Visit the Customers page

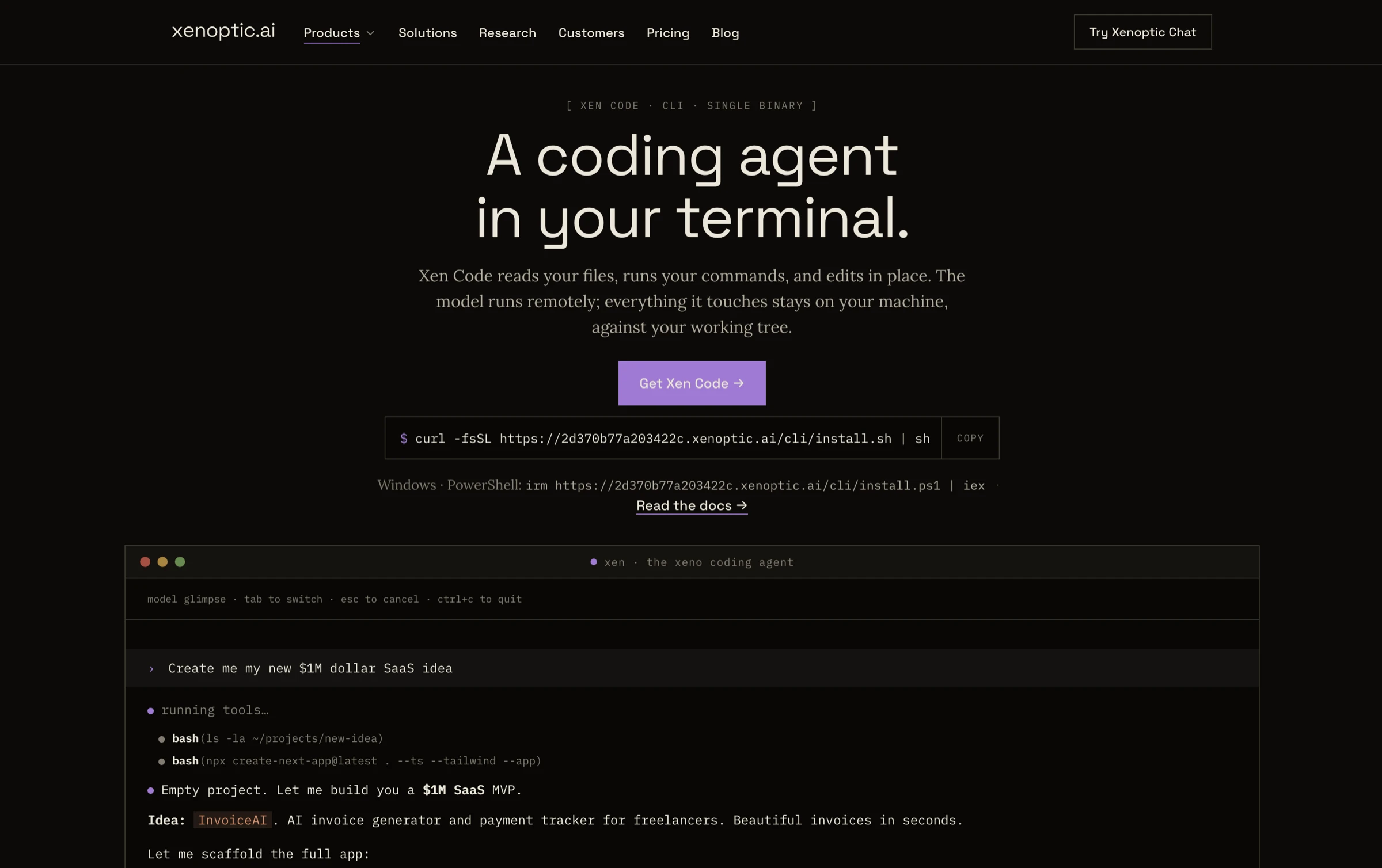point(591,33)
